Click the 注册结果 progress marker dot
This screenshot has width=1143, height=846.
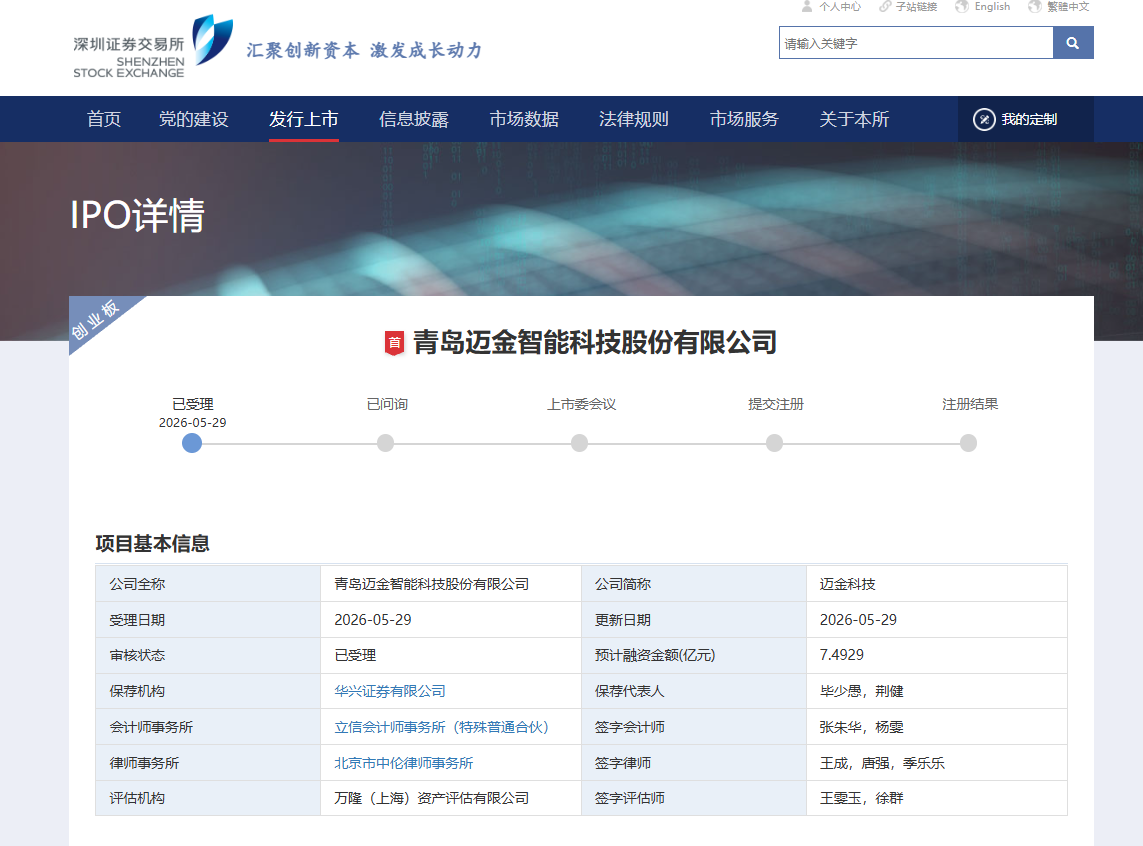point(968,443)
